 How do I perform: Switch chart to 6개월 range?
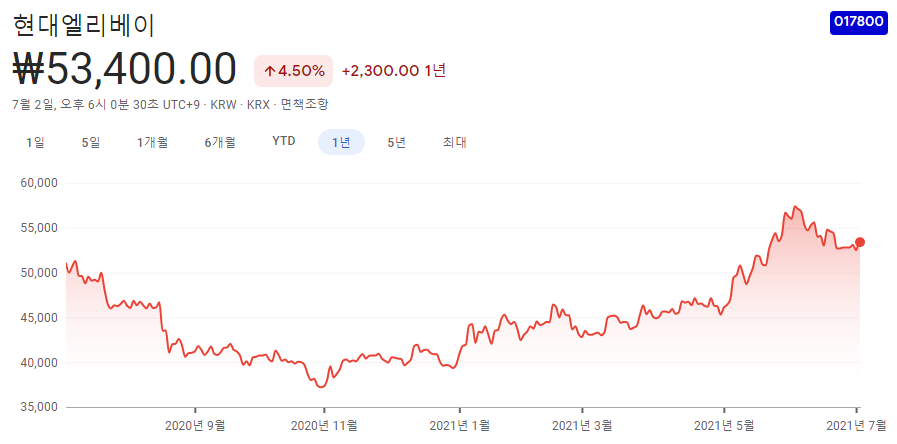click(220, 142)
